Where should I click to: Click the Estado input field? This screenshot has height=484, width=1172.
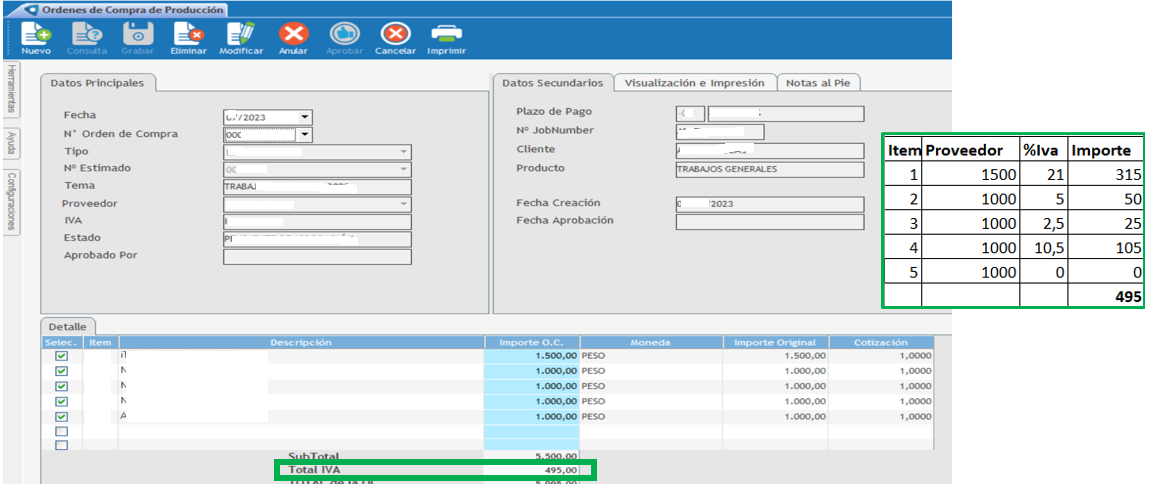point(317,239)
